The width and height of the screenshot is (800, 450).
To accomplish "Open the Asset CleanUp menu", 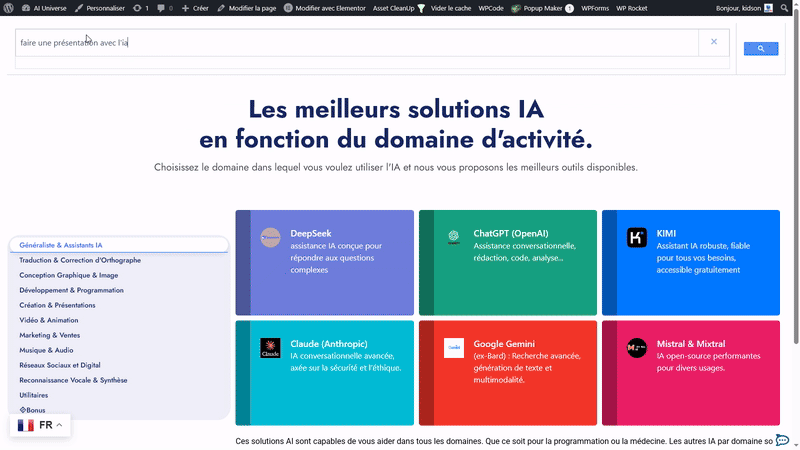I will [x=398, y=8].
